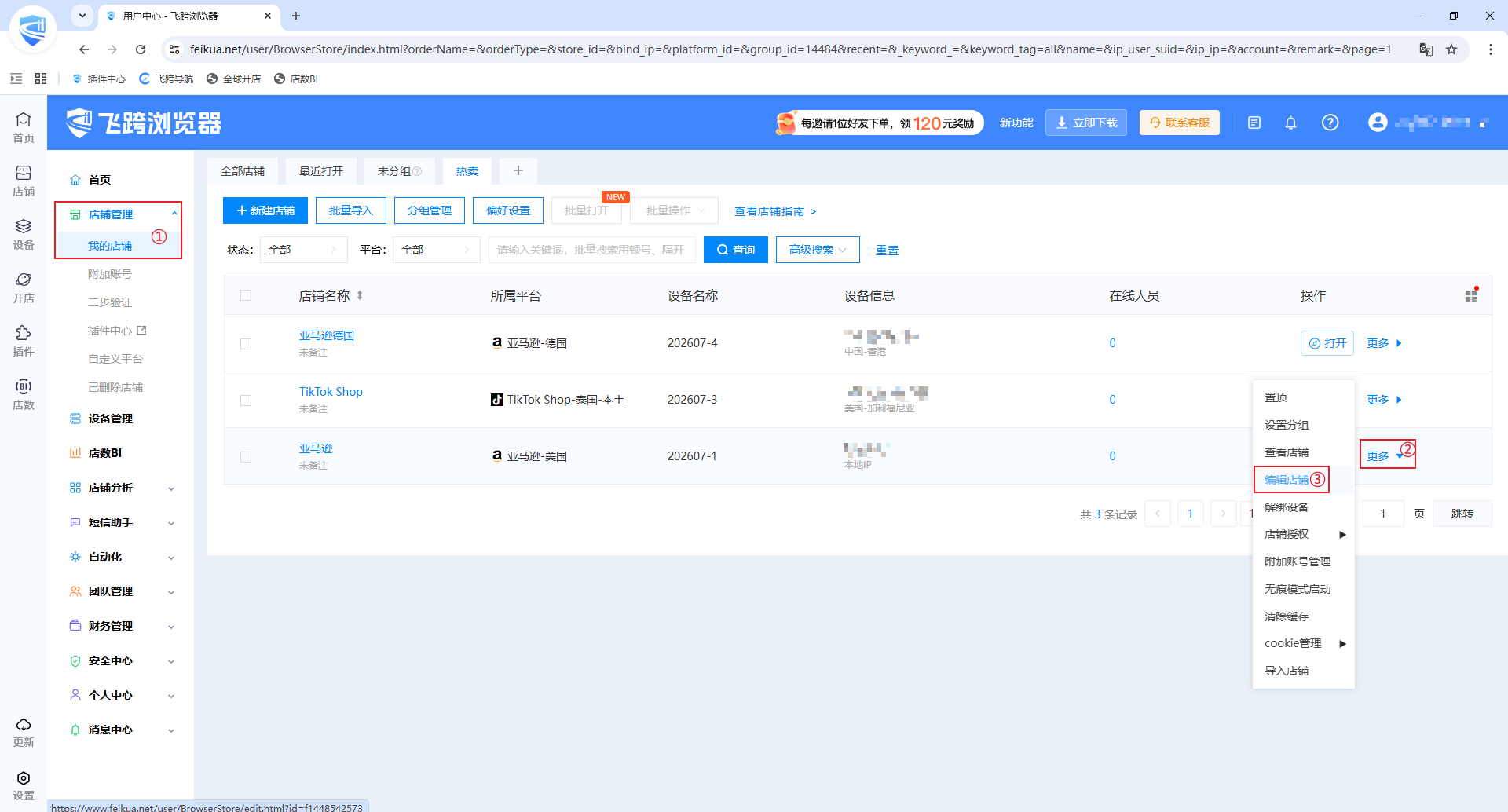Open browser three-dot menu
The height and width of the screenshot is (812, 1508).
1490,49
